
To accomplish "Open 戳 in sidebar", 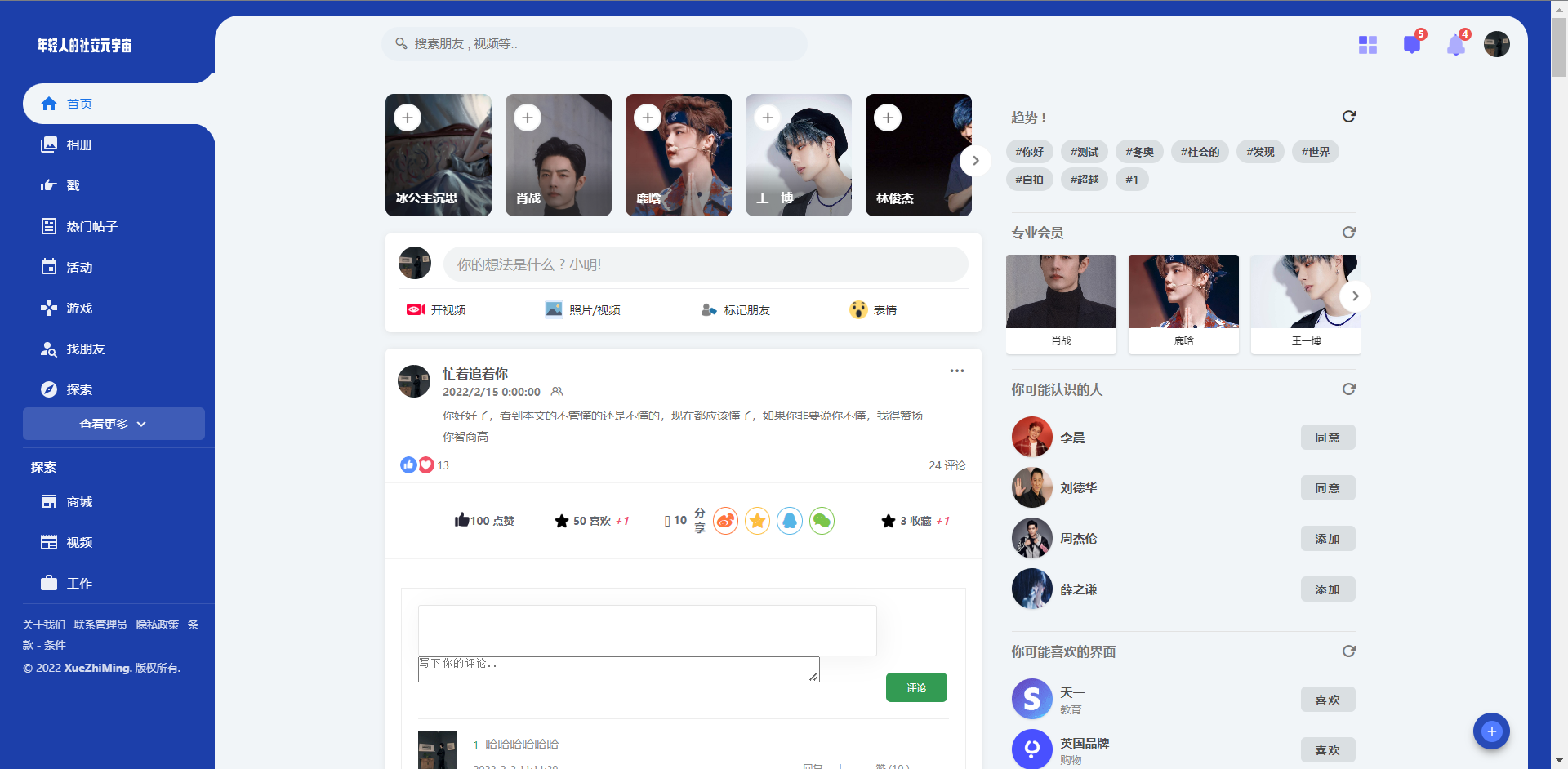I will click(118, 185).
